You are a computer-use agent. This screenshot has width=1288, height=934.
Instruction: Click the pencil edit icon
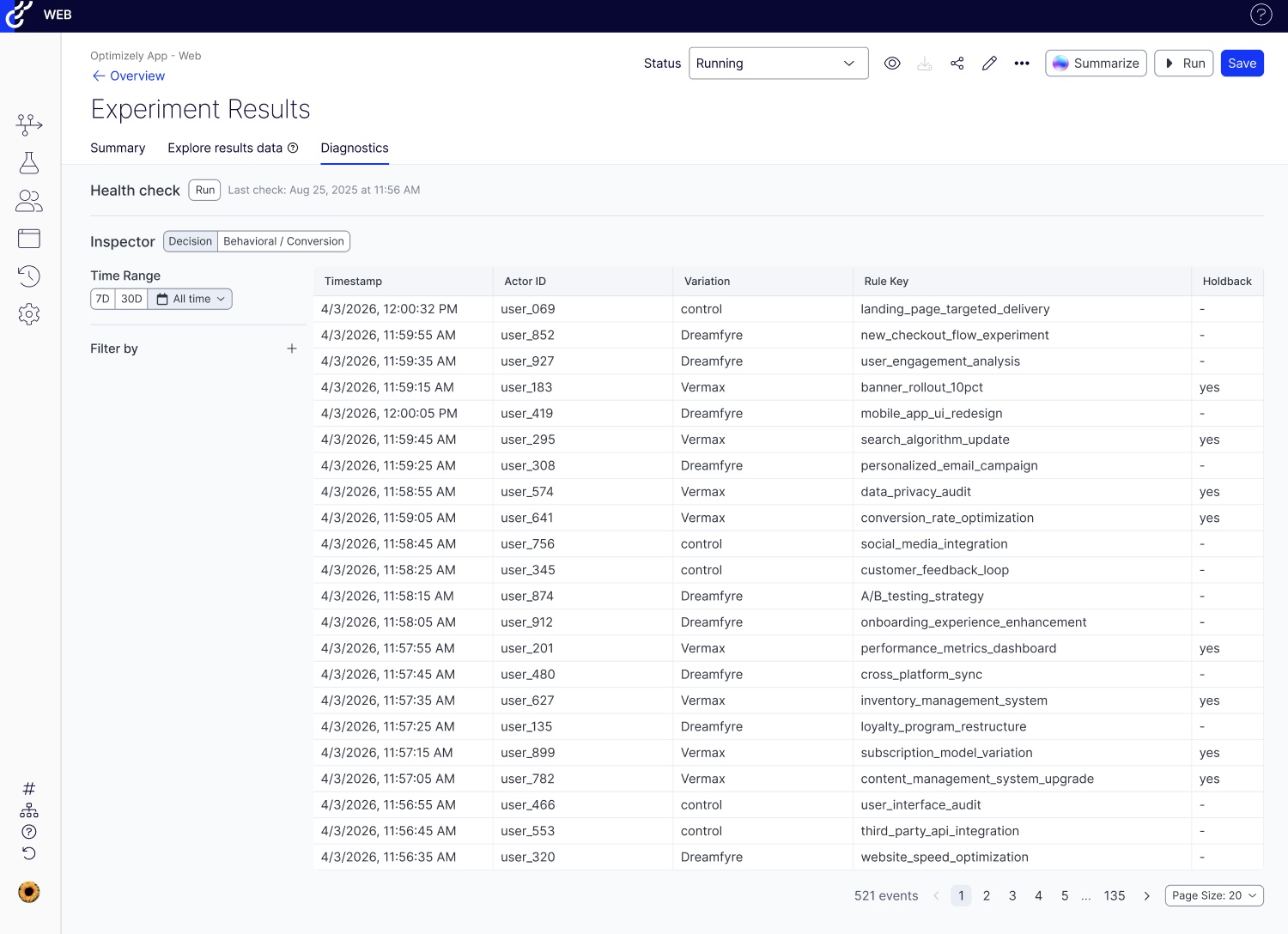pos(989,64)
